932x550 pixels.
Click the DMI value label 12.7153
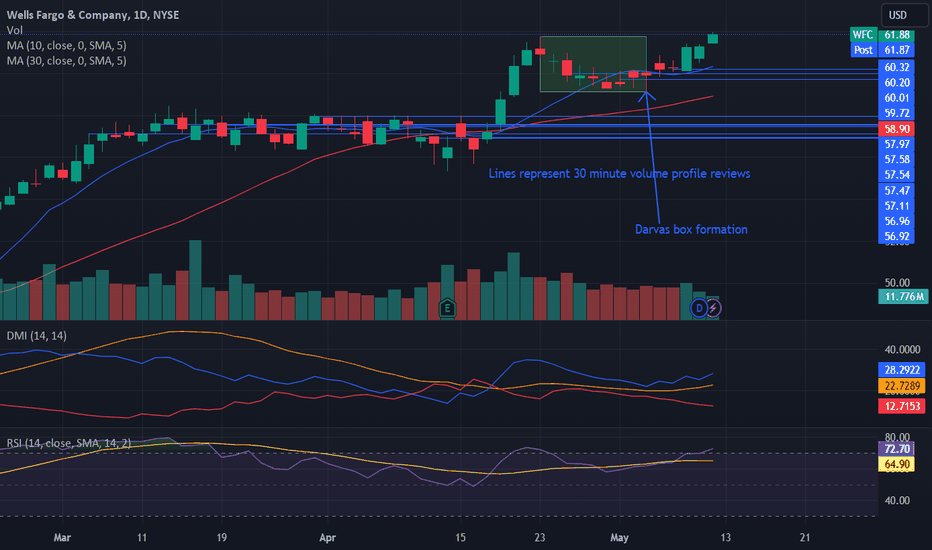[902, 406]
